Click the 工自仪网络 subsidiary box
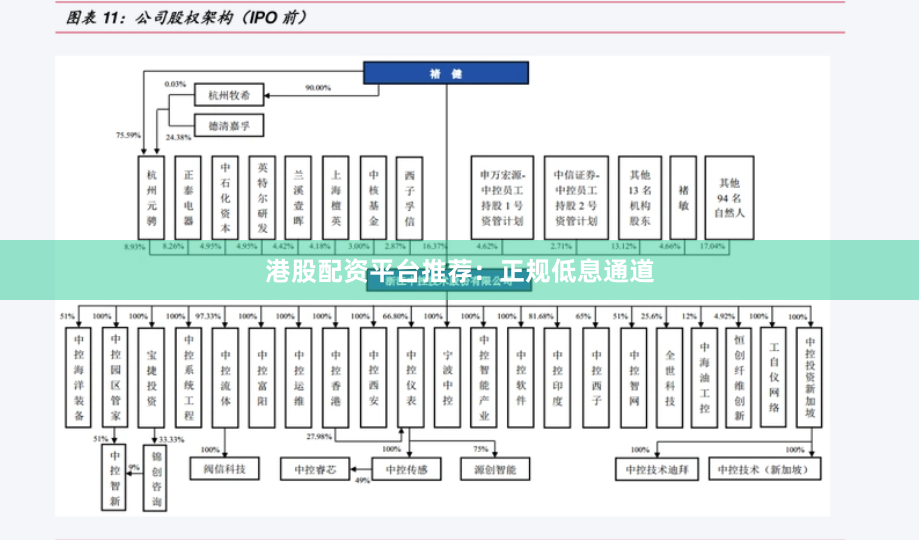The width and height of the screenshot is (919, 540). pos(774,376)
